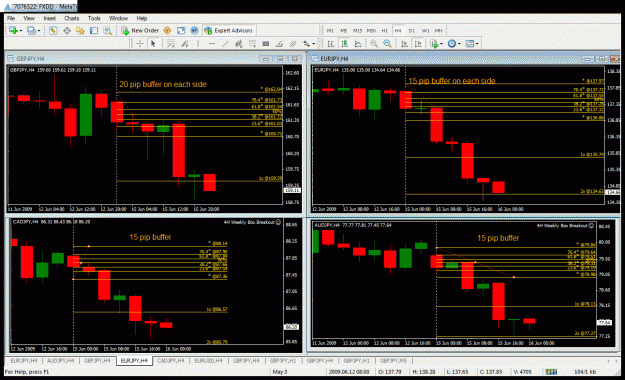Switch to full screen mode
This screenshot has width=625, height=380.
pos(181,31)
